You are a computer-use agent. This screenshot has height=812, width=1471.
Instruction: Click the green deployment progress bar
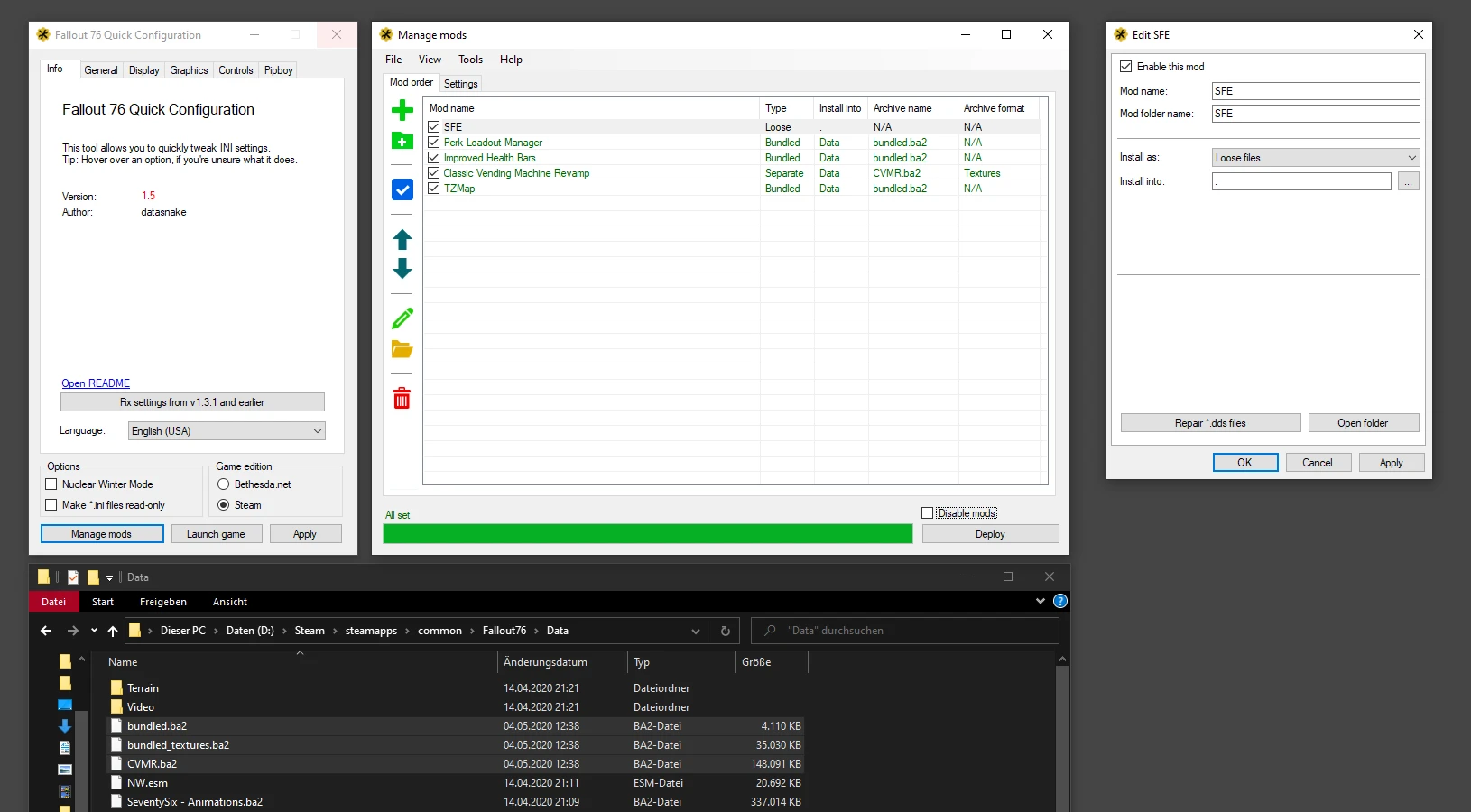[x=648, y=534]
